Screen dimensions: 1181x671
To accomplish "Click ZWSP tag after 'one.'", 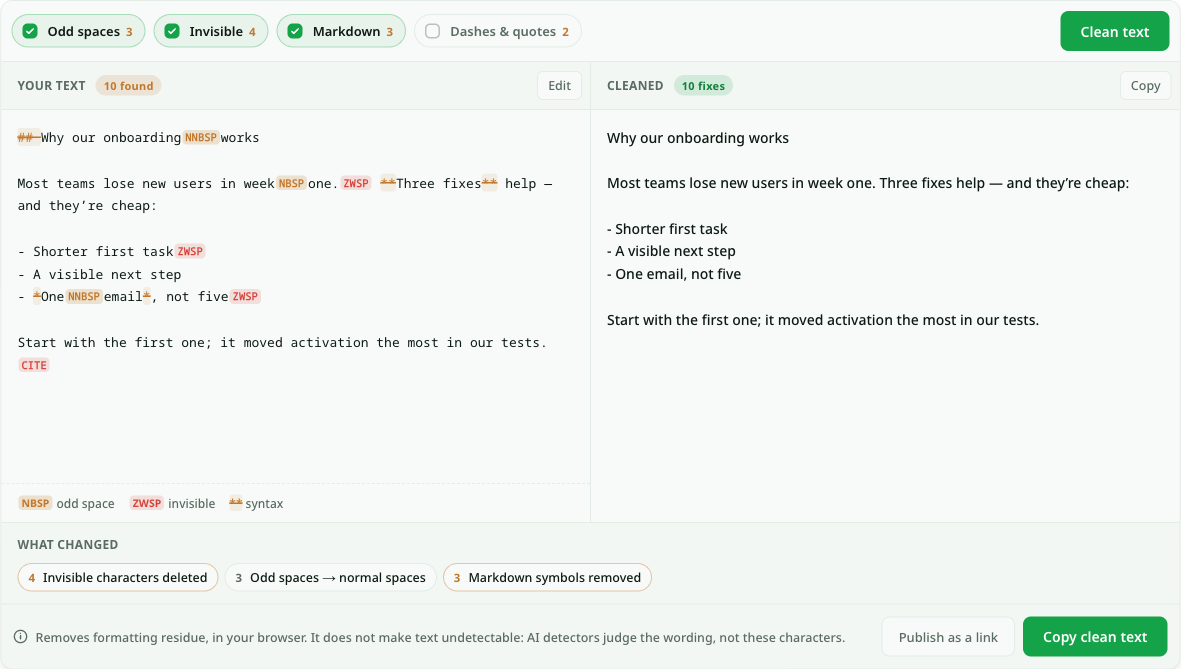I will 356,183.
